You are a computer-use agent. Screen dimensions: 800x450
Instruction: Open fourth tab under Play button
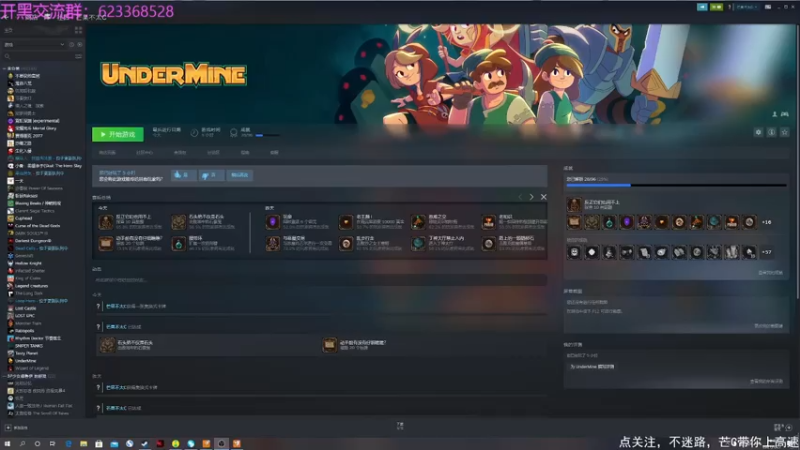coord(213,153)
